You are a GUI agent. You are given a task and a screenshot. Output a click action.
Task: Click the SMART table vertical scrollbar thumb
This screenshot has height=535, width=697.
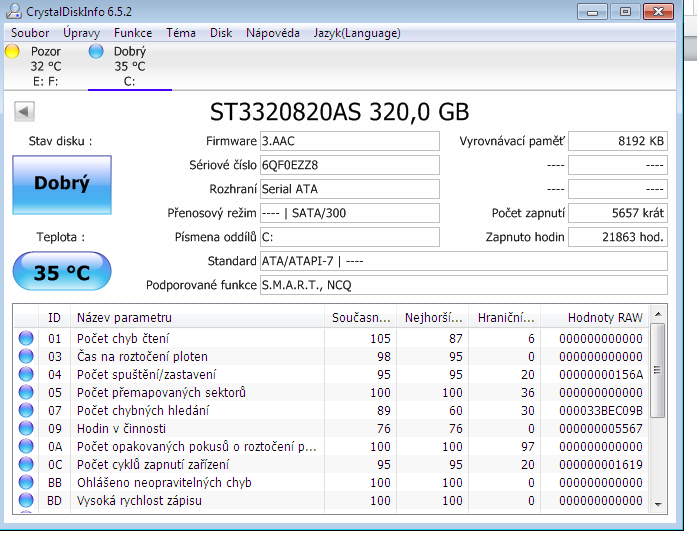658,370
